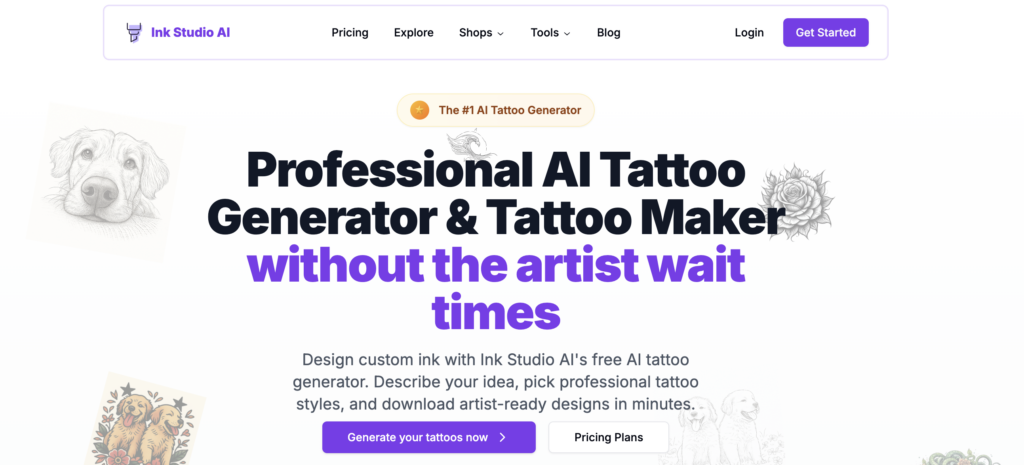Click the small wave tattoo sketch above headline
The height and width of the screenshot is (465, 1024).
(x=467, y=143)
